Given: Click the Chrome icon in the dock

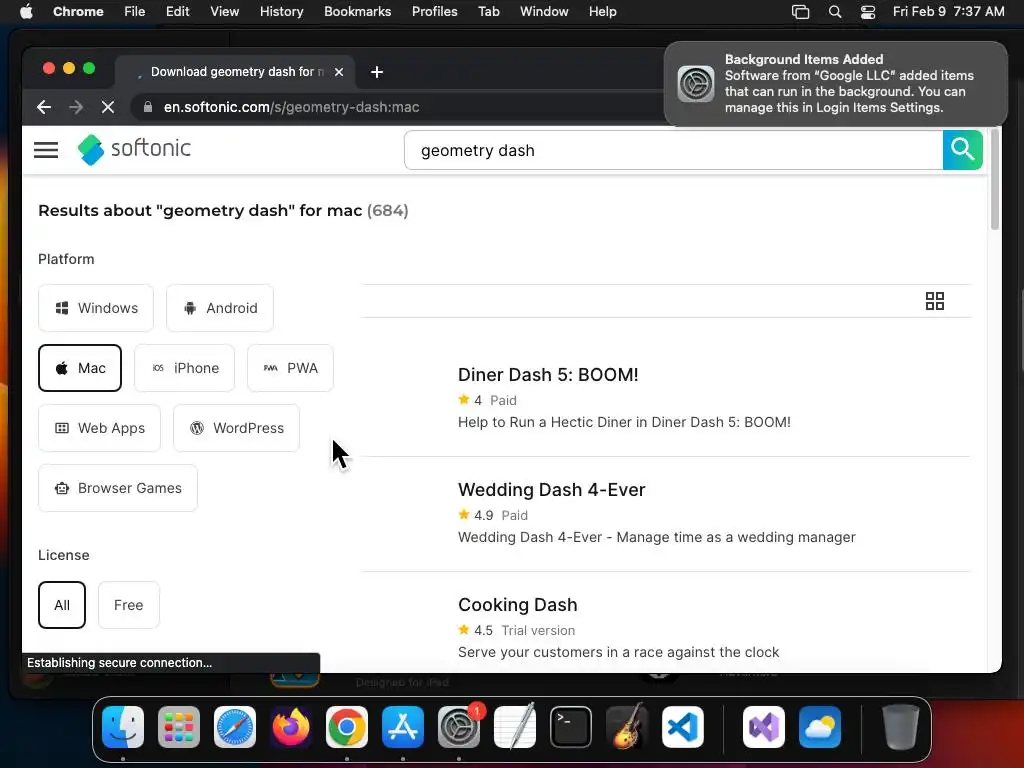Looking at the screenshot, I should 347,727.
